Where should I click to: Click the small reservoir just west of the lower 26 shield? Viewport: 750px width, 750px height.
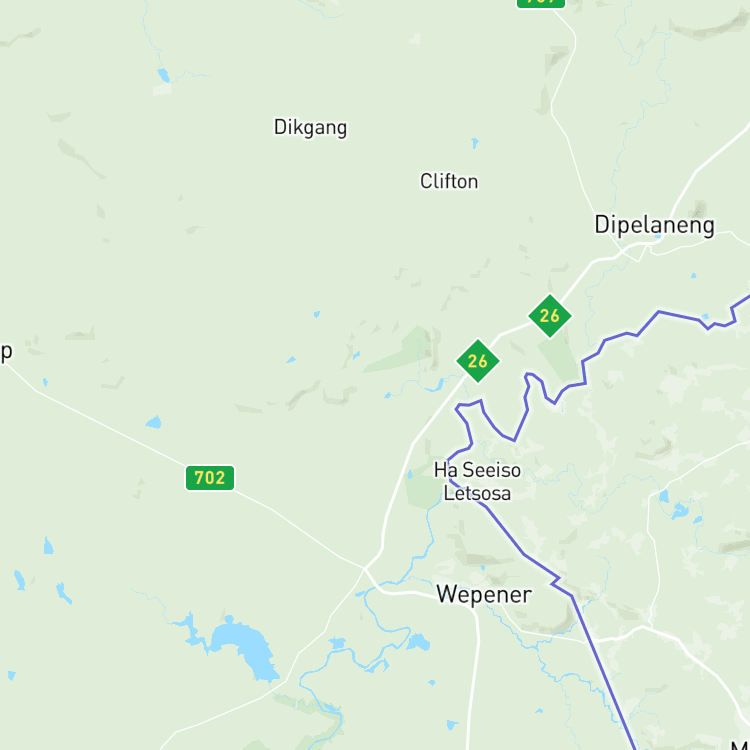tap(437, 386)
